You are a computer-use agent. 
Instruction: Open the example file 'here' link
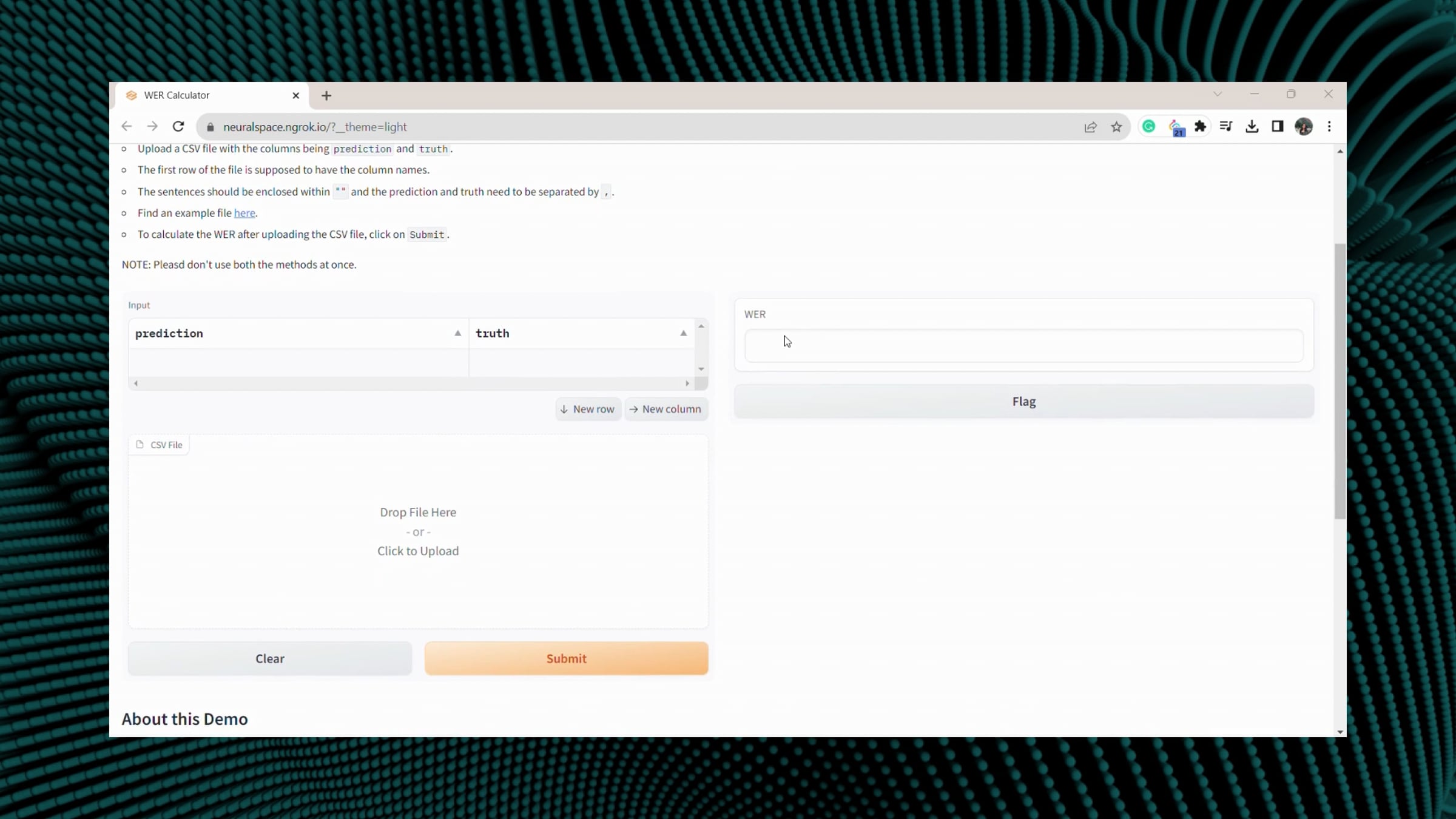(244, 213)
